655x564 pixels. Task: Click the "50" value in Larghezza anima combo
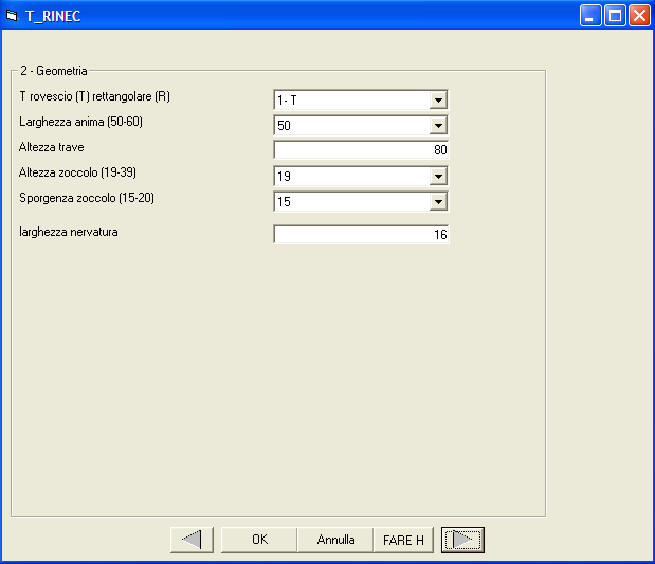[x=350, y=126]
